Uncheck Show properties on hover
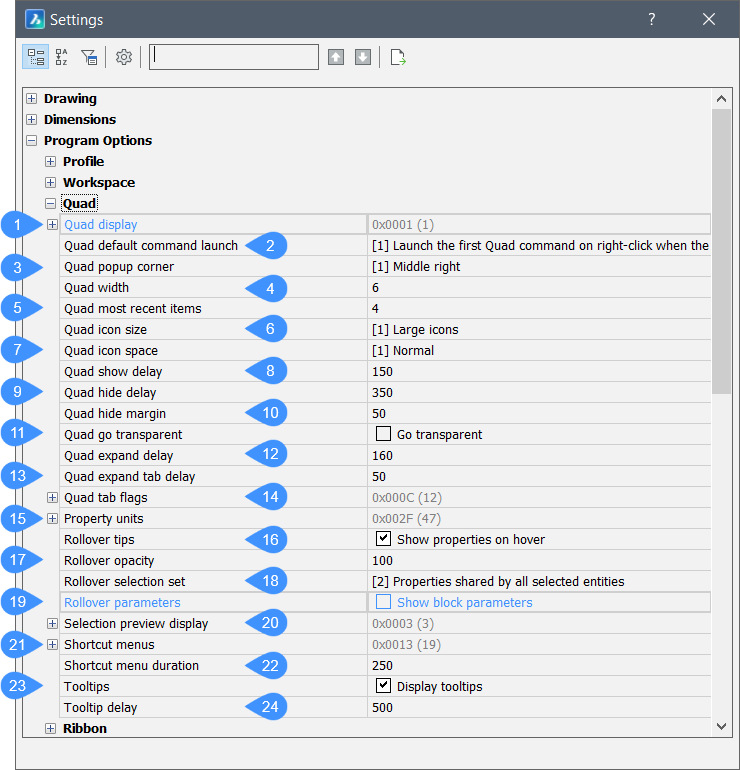The width and height of the screenshot is (740, 770). coord(382,539)
